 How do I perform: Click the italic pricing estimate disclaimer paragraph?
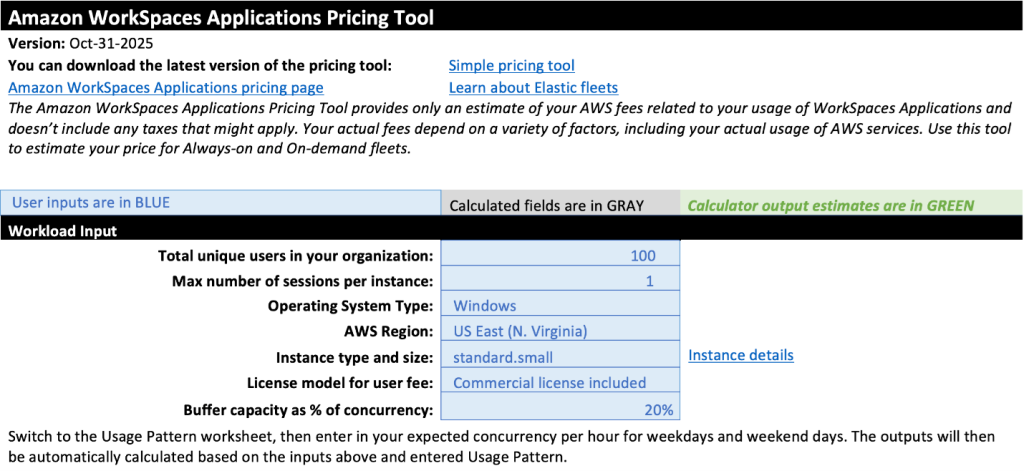(510, 128)
